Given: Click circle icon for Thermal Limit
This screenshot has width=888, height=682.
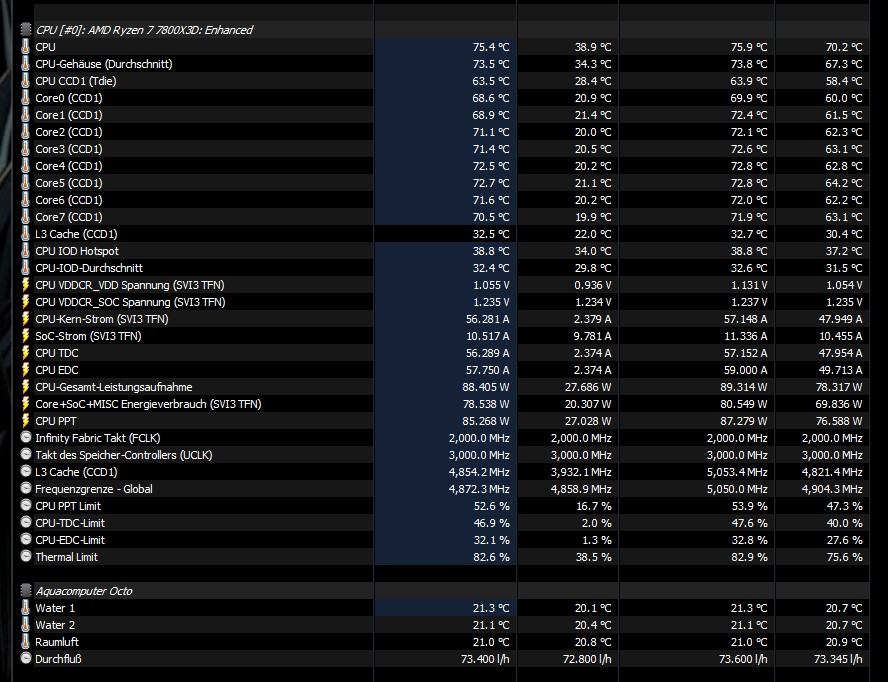Looking at the screenshot, I should [25, 556].
